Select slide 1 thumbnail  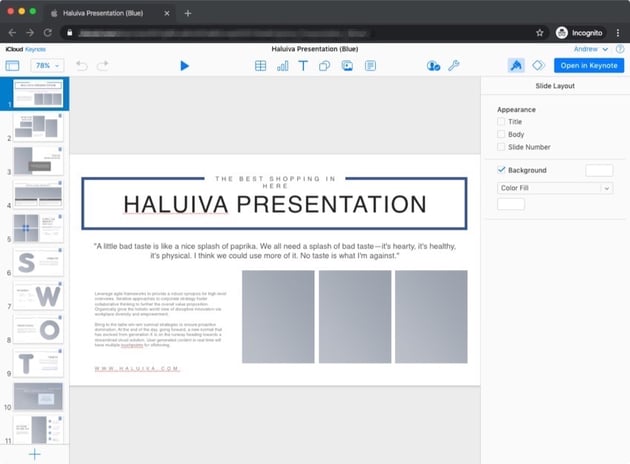38,94
